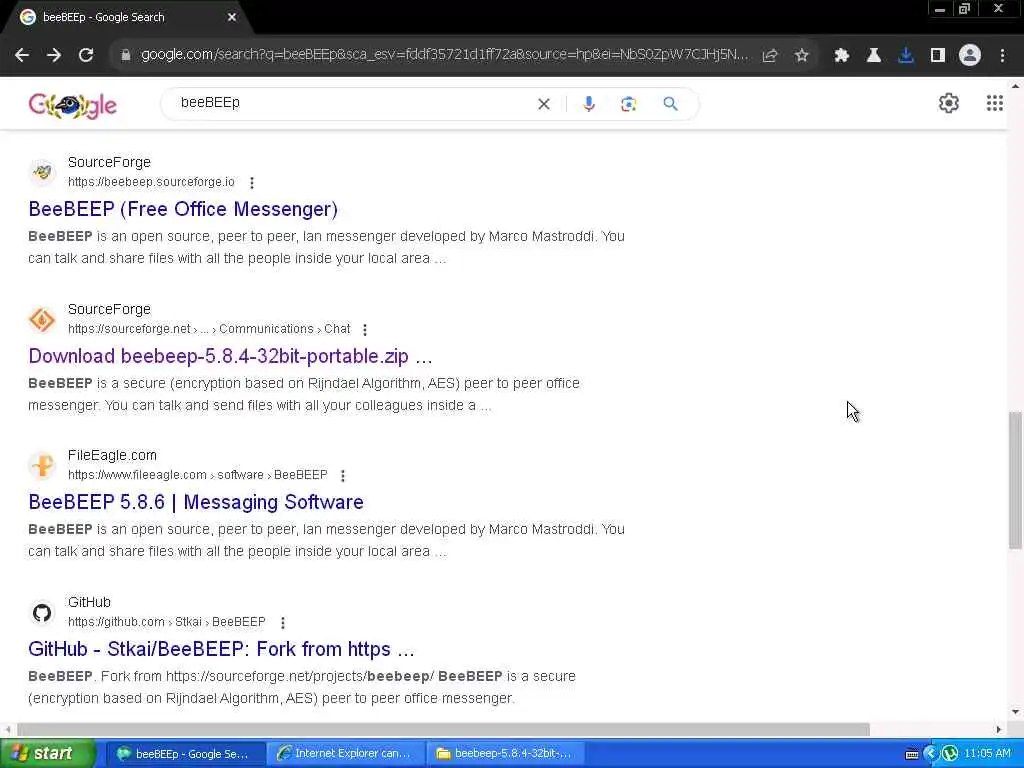The image size is (1024, 768).
Task: Click the address bar URL
Action: click(444, 55)
